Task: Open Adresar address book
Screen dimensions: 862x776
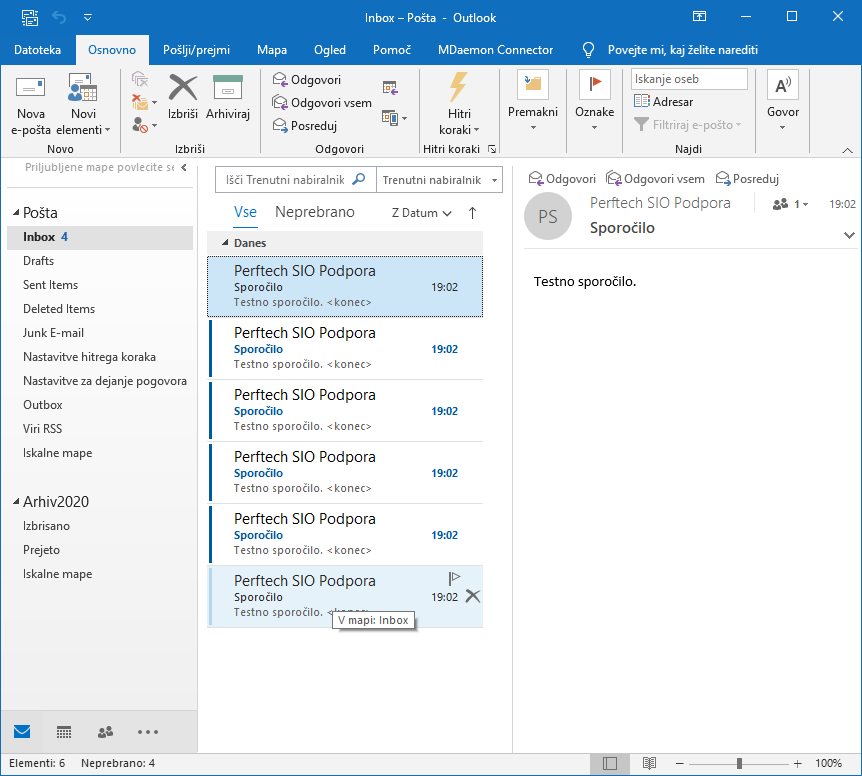Action: tap(664, 102)
